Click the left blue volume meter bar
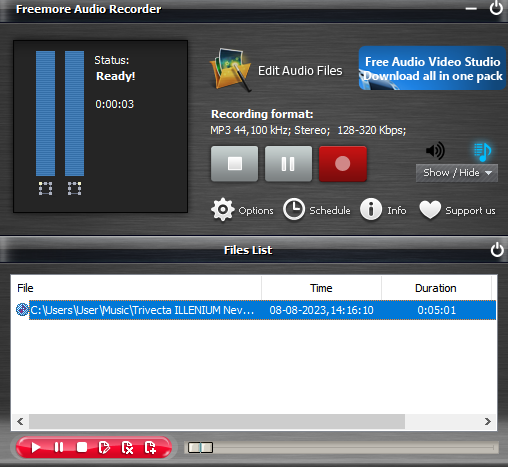Image resolution: width=508 pixels, height=467 pixels. (45, 113)
